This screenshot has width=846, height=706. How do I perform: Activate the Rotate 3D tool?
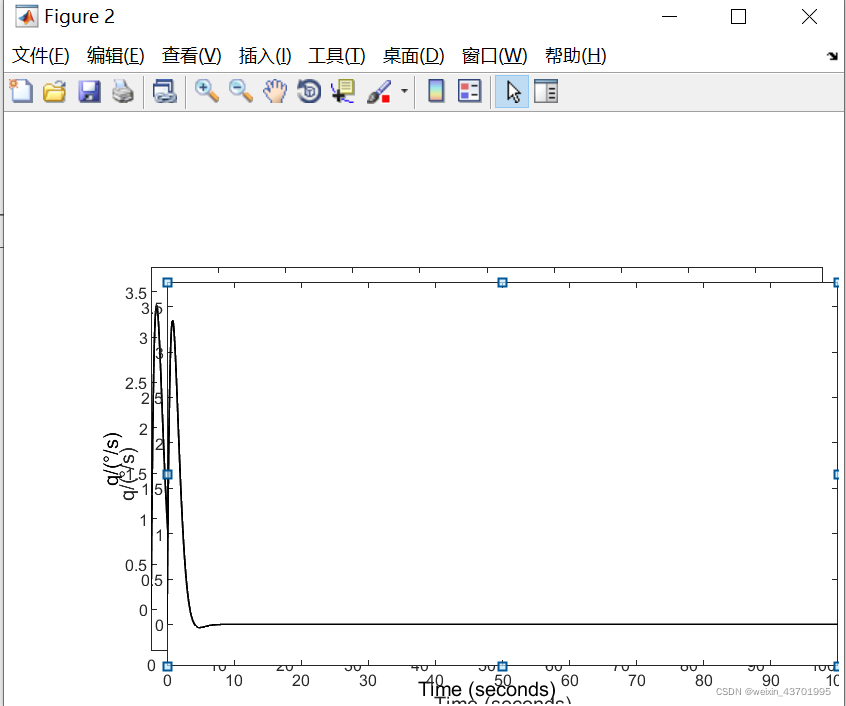pyautogui.click(x=309, y=91)
